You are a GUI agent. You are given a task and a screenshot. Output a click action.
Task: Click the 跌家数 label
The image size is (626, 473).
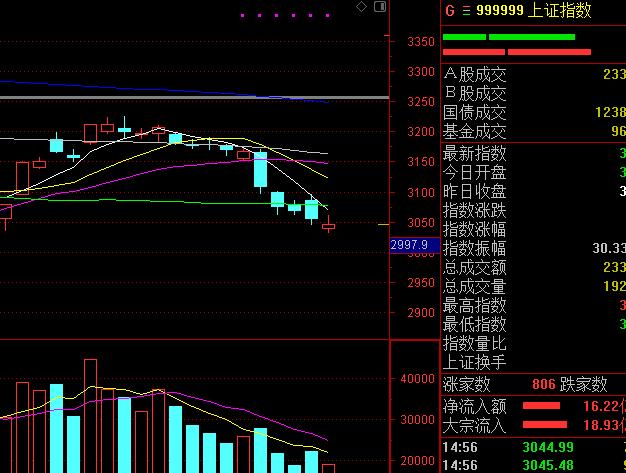coord(583,384)
